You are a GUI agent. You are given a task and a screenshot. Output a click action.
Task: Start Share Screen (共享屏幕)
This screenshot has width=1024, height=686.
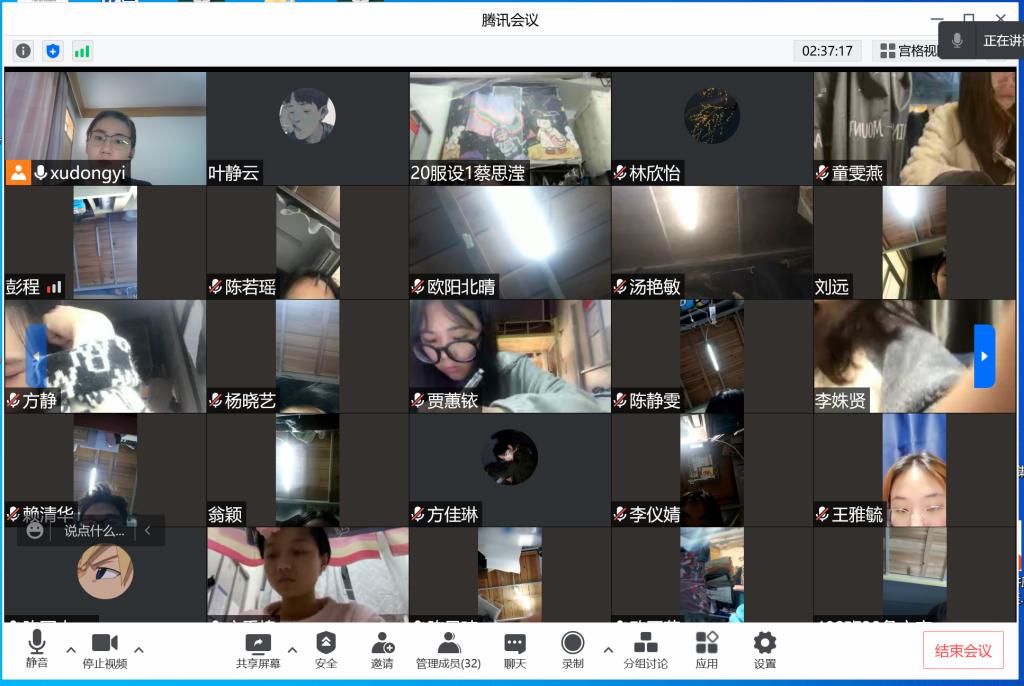click(x=258, y=650)
